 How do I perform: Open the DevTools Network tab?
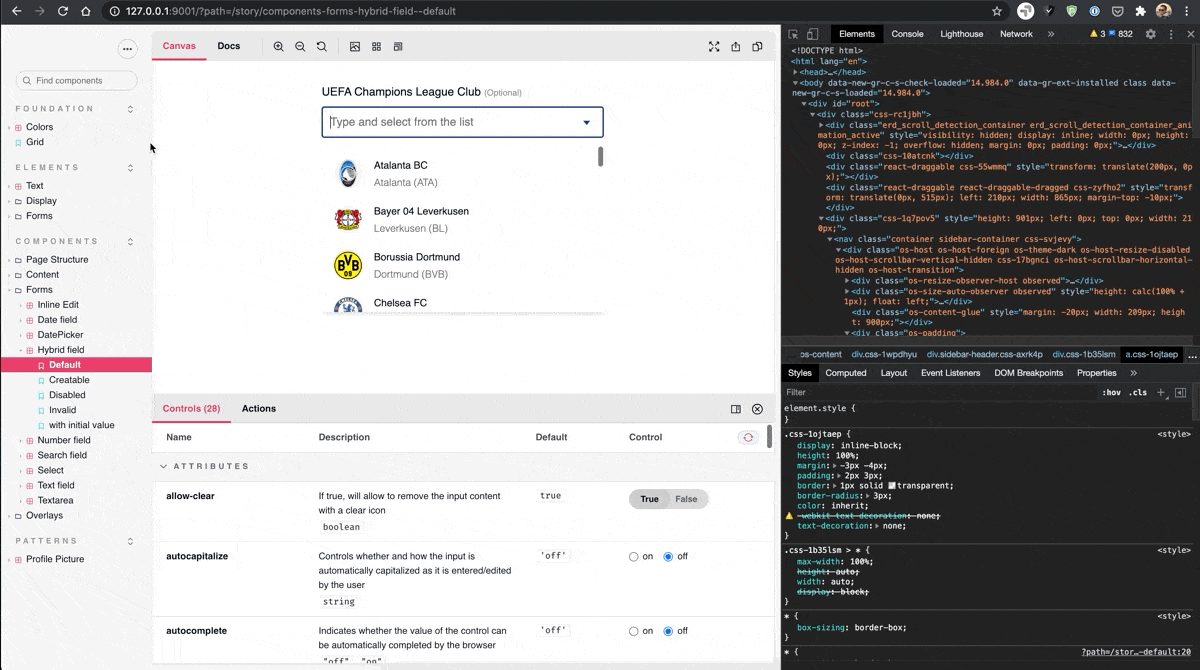pyautogui.click(x=1016, y=34)
